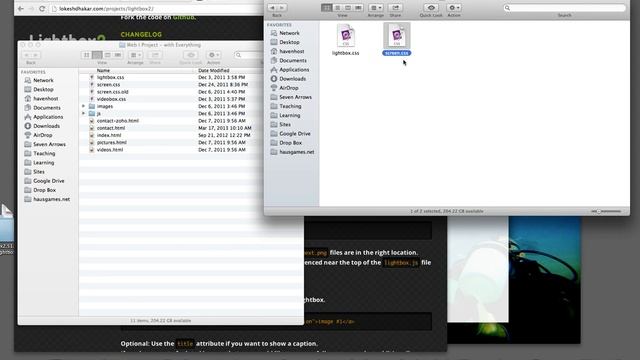This screenshot has height=360, width=640.
Task: Switch the front Finder window to icon view
Action: [x=327, y=8]
